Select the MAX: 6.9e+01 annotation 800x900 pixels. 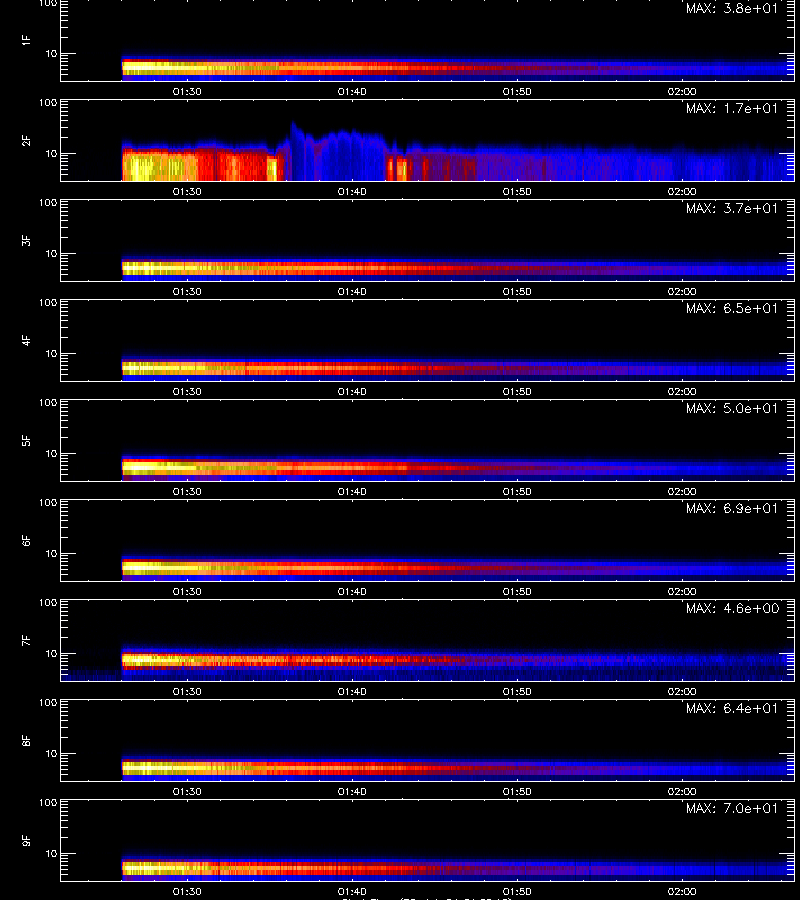(x=732, y=509)
